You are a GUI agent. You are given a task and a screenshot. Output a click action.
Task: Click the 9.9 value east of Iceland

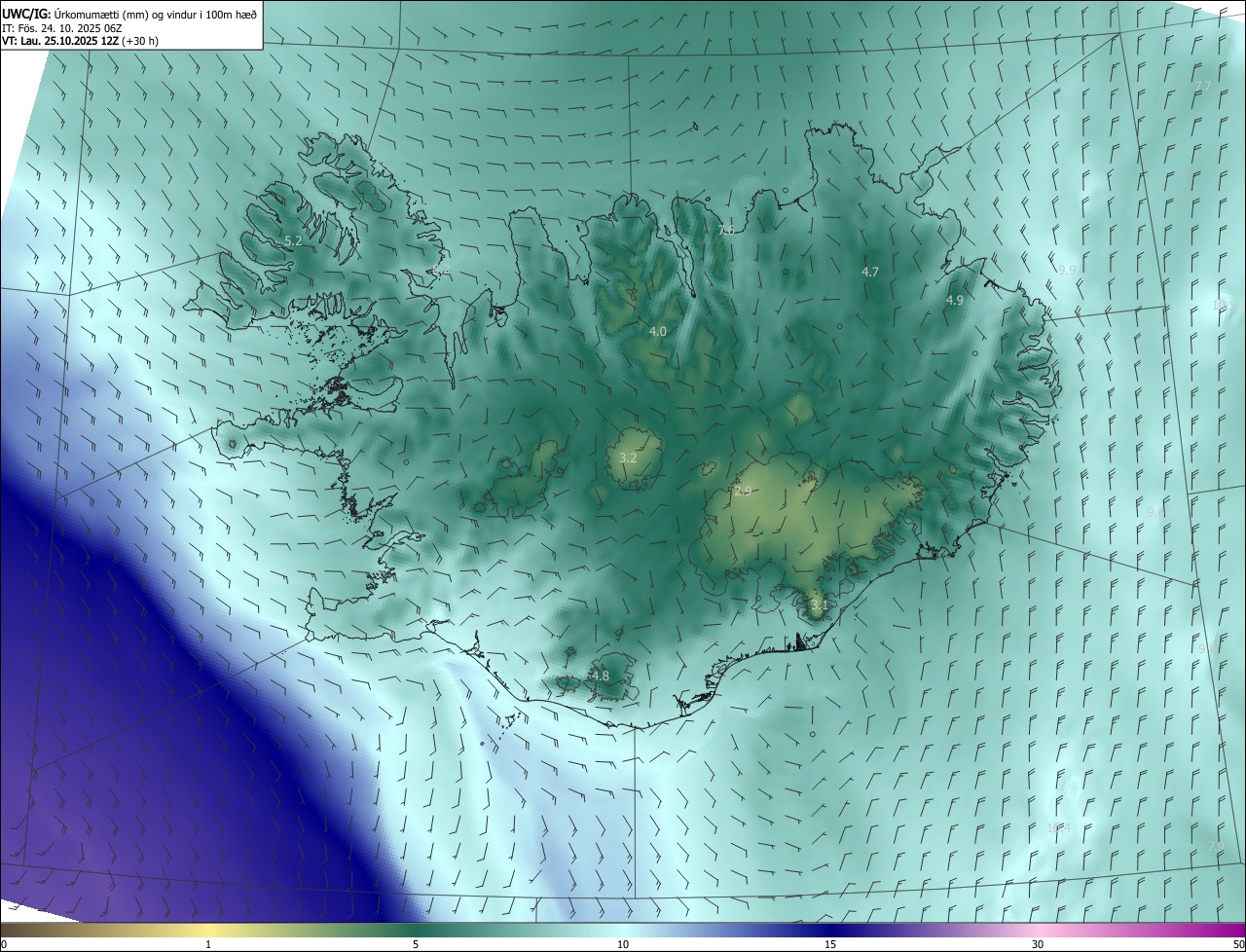point(1067,270)
